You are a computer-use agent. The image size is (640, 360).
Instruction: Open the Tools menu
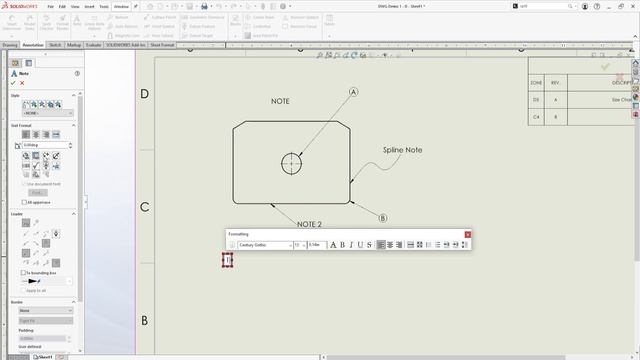pyautogui.click(x=104, y=7)
